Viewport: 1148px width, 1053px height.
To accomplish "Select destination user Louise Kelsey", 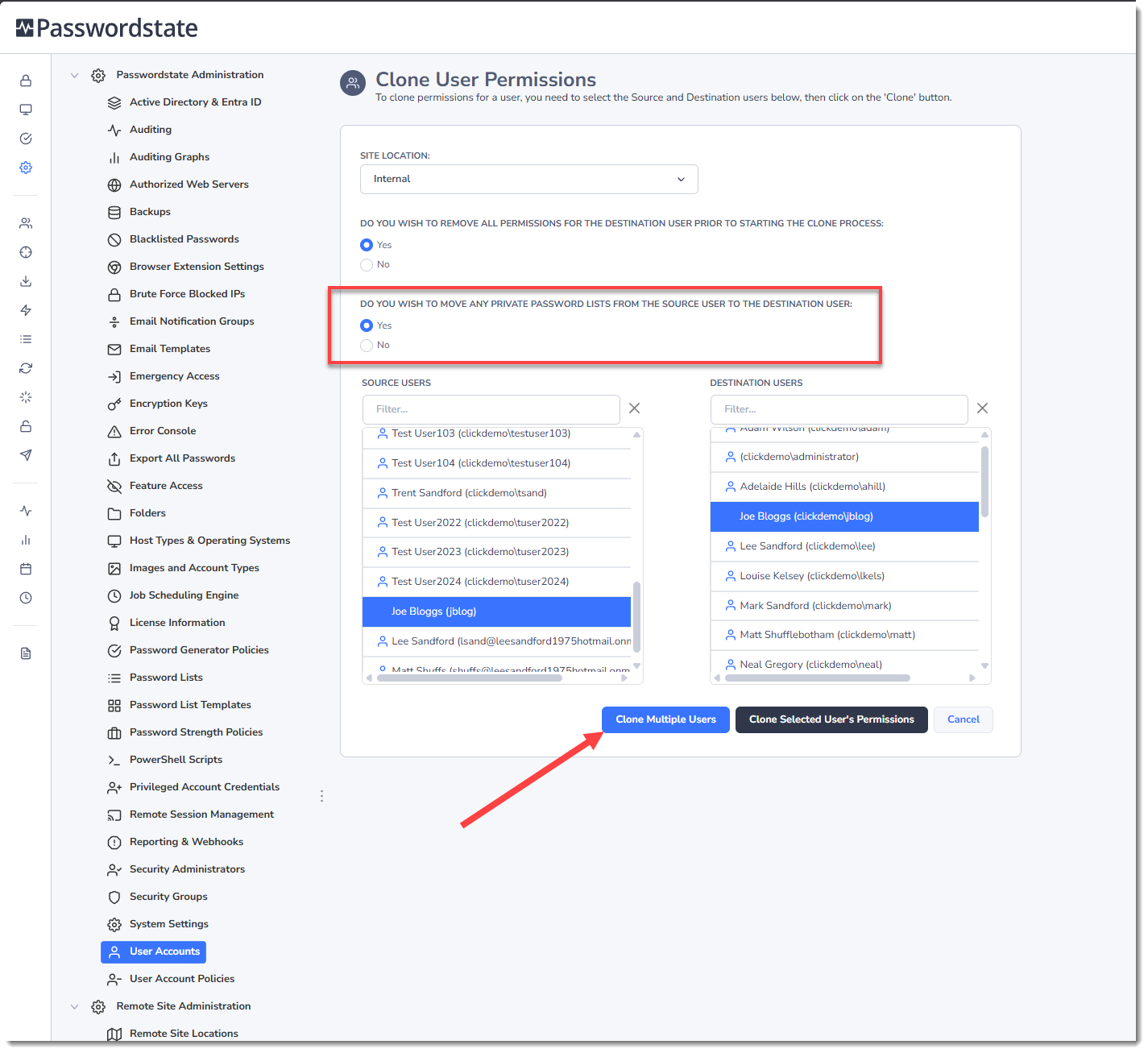I will point(844,576).
